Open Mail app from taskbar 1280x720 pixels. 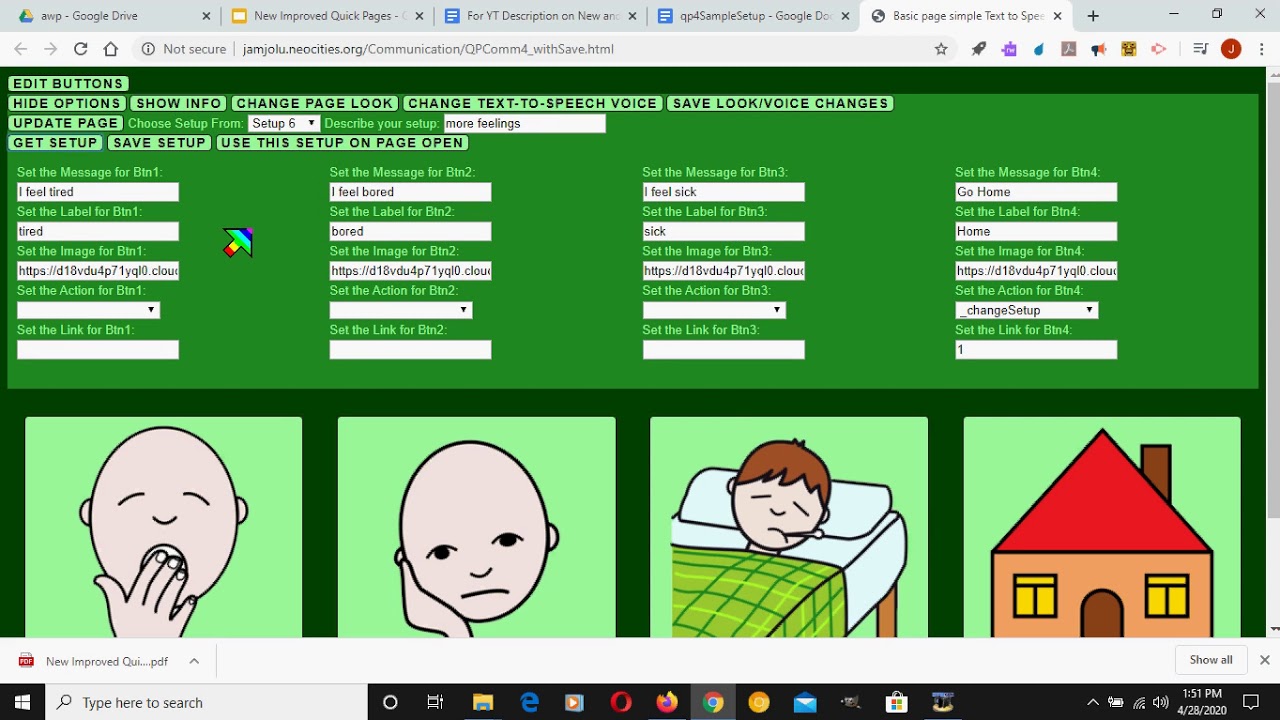point(805,702)
